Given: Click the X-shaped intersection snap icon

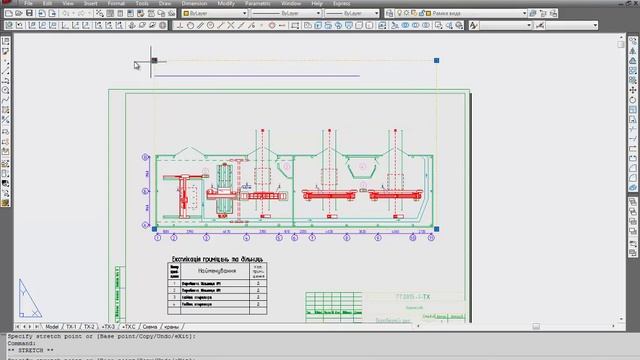Looking at the screenshot, I should pos(231,25).
